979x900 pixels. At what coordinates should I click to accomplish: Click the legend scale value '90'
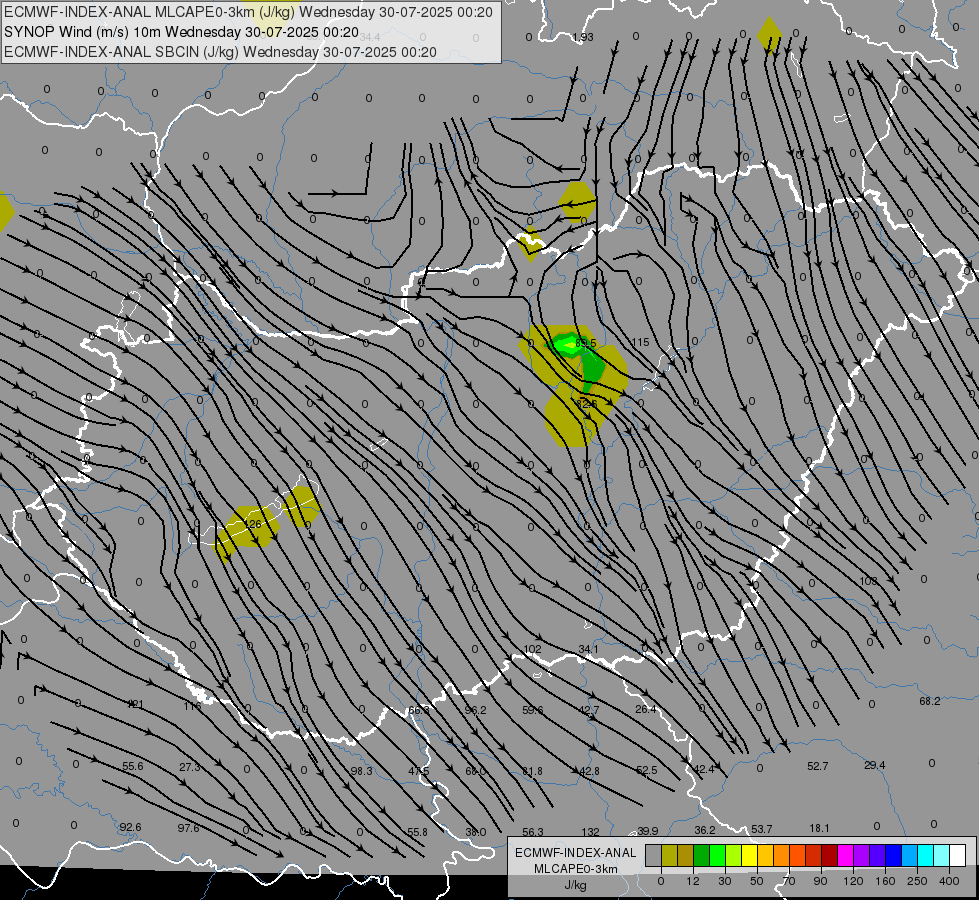point(820,881)
